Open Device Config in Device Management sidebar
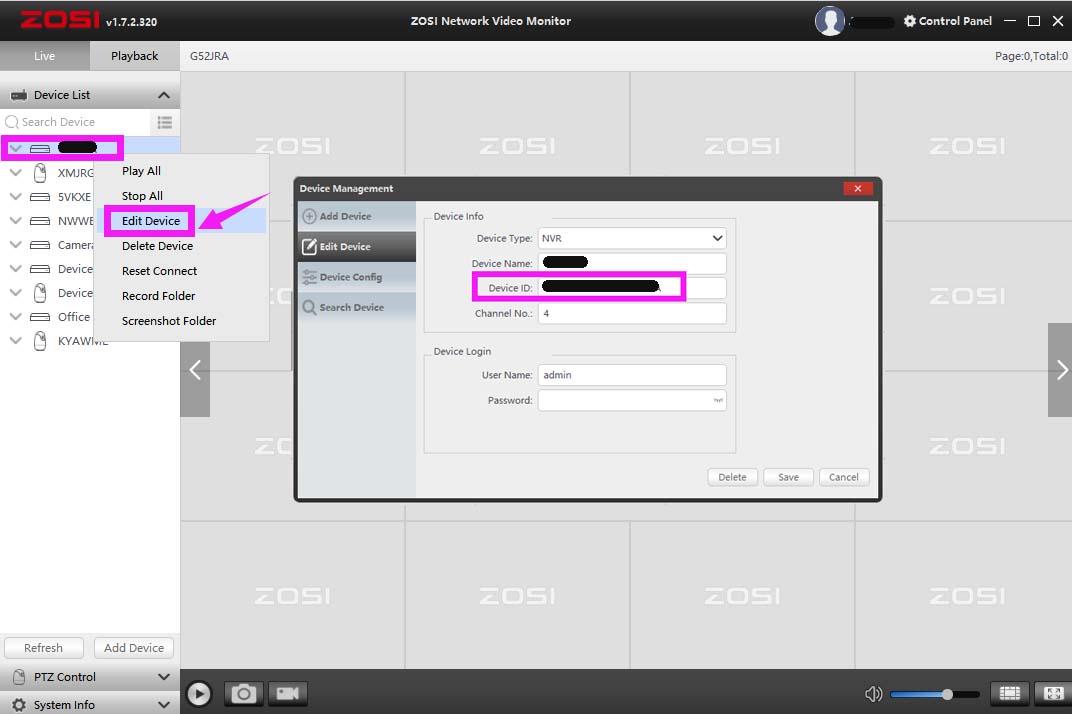1072x714 pixels. (357, 277)
